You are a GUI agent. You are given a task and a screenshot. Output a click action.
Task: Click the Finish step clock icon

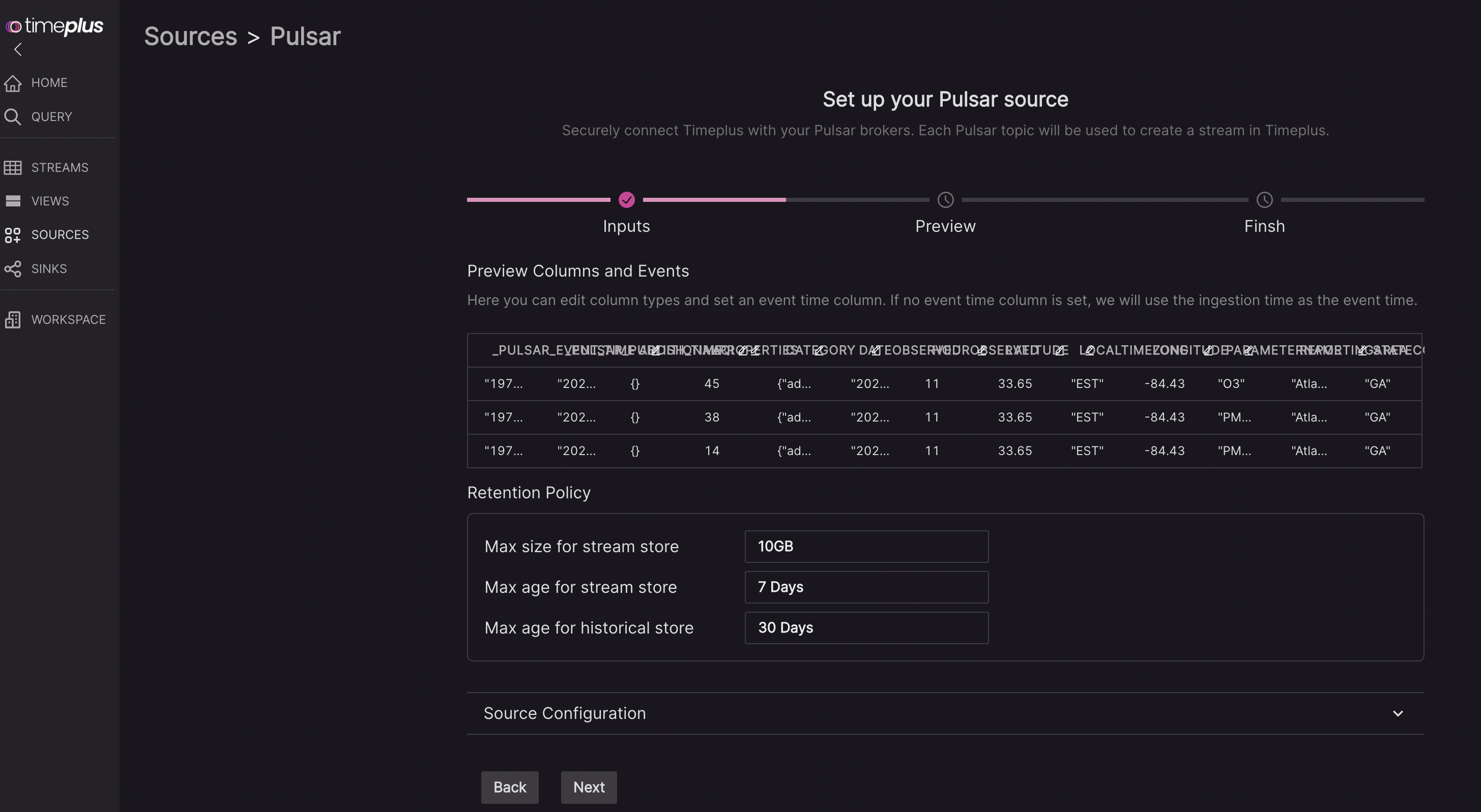1264,200
